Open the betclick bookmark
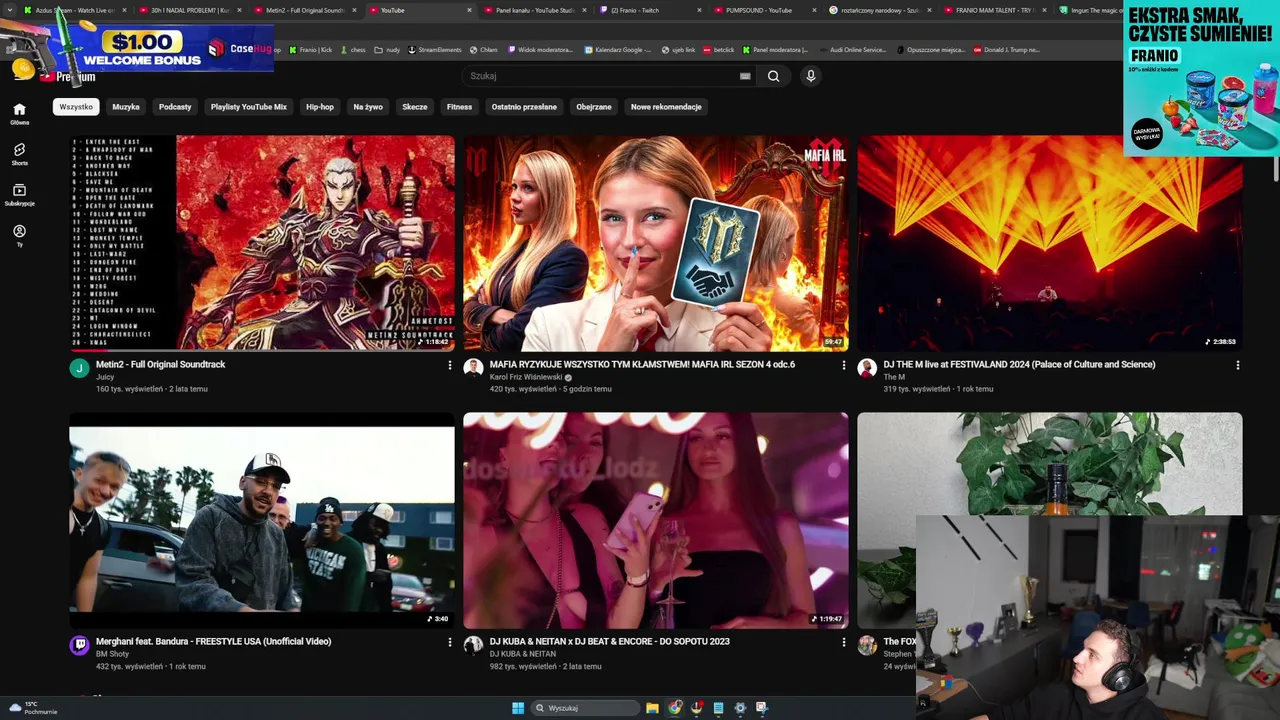Viewport: 1280px width, 720px height. [x=719, y=49]
